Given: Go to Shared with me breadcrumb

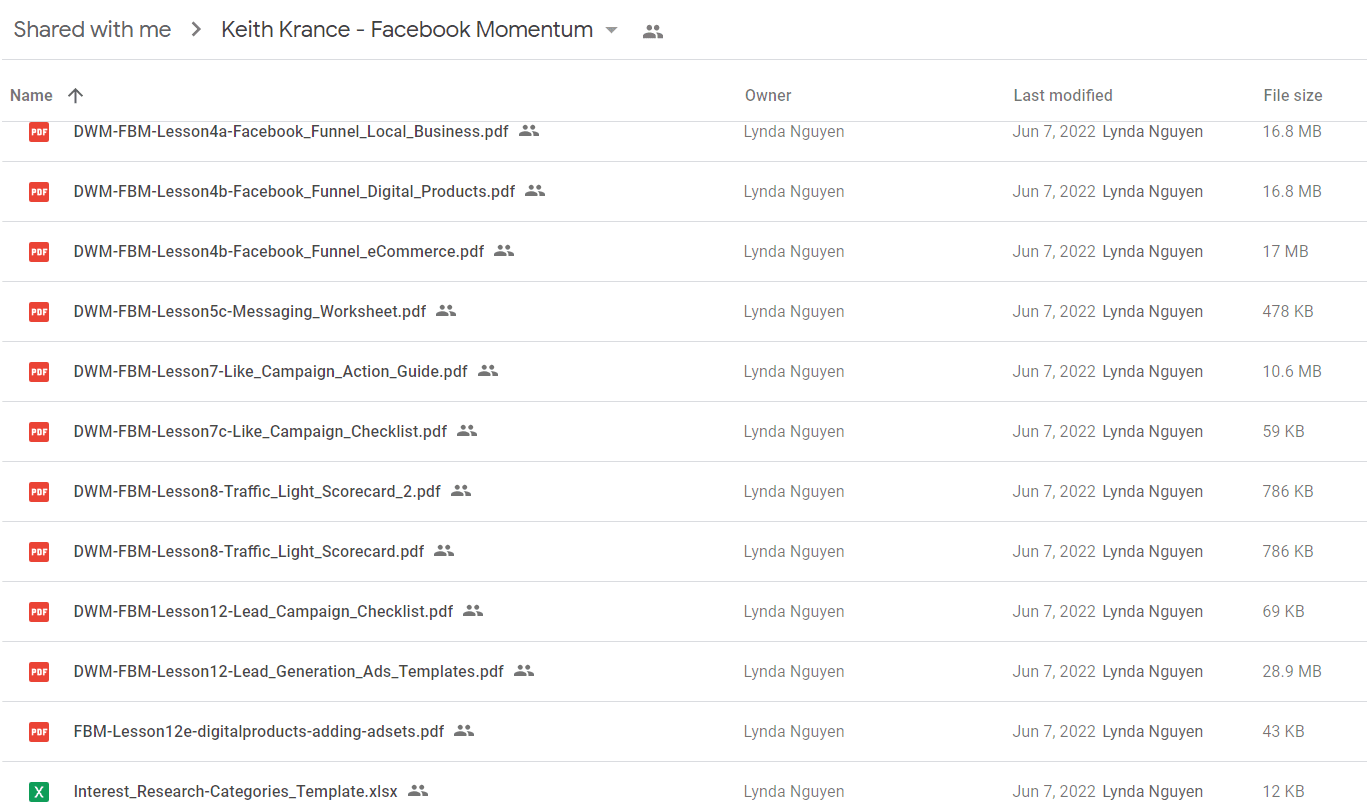Looking at the screenshot, I should coord(92,30).
